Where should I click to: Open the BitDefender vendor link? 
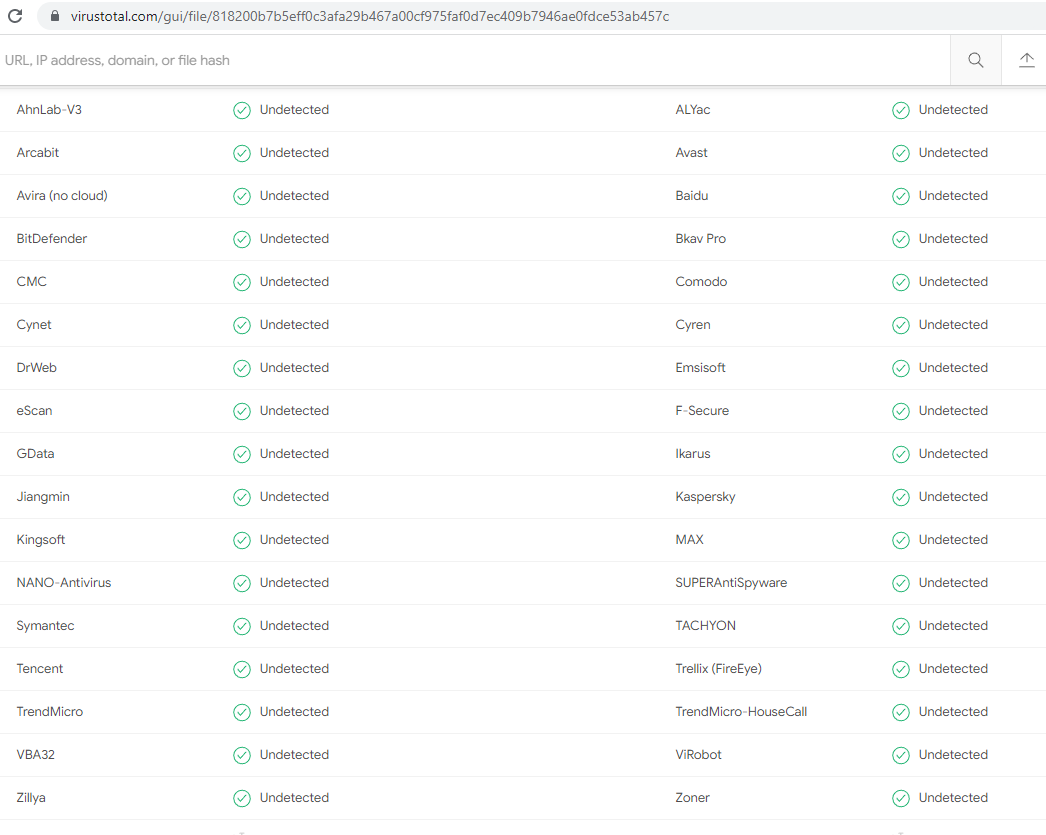(x=51, y=239)
